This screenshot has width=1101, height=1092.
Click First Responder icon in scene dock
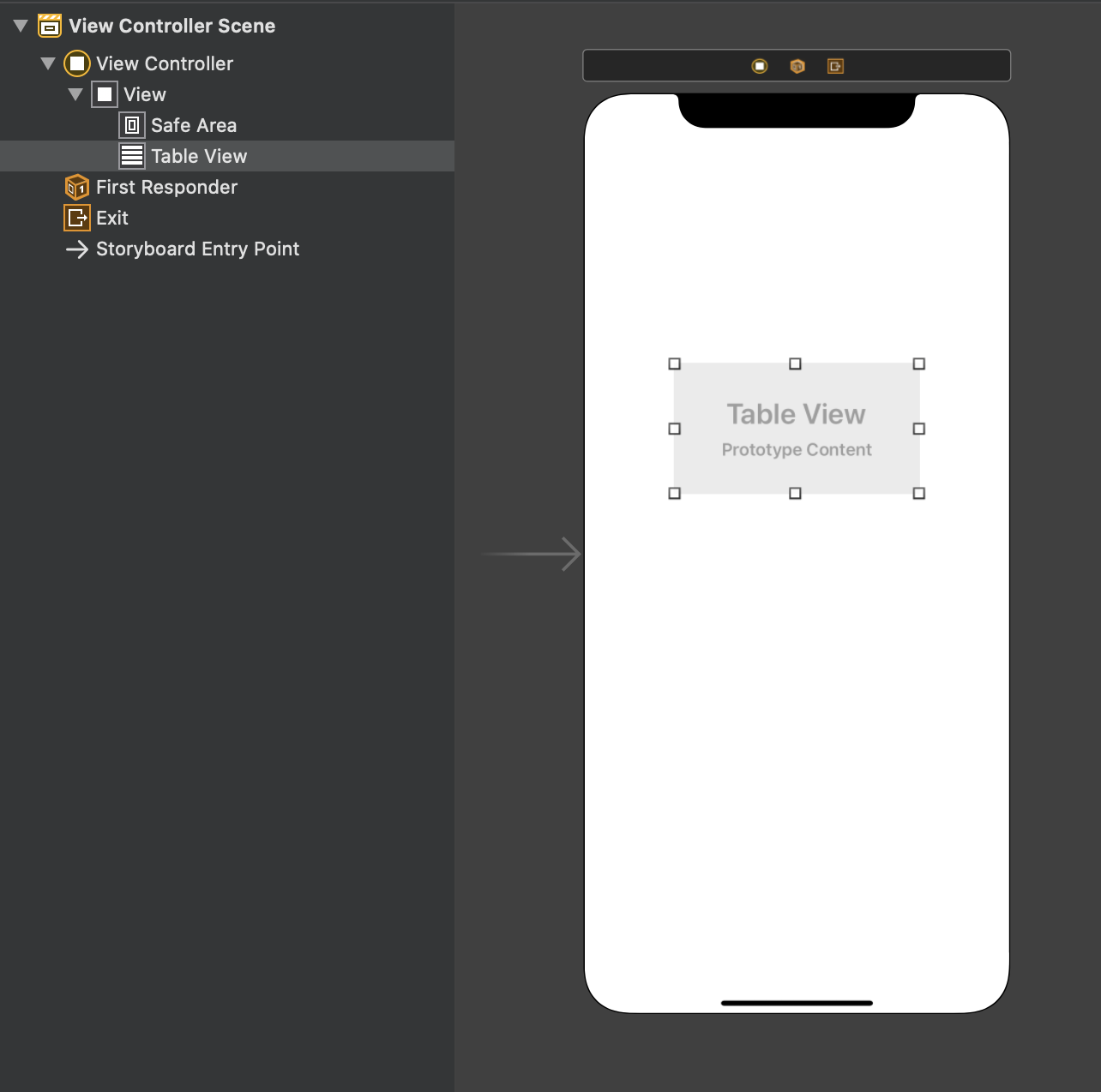pos(797,66)
